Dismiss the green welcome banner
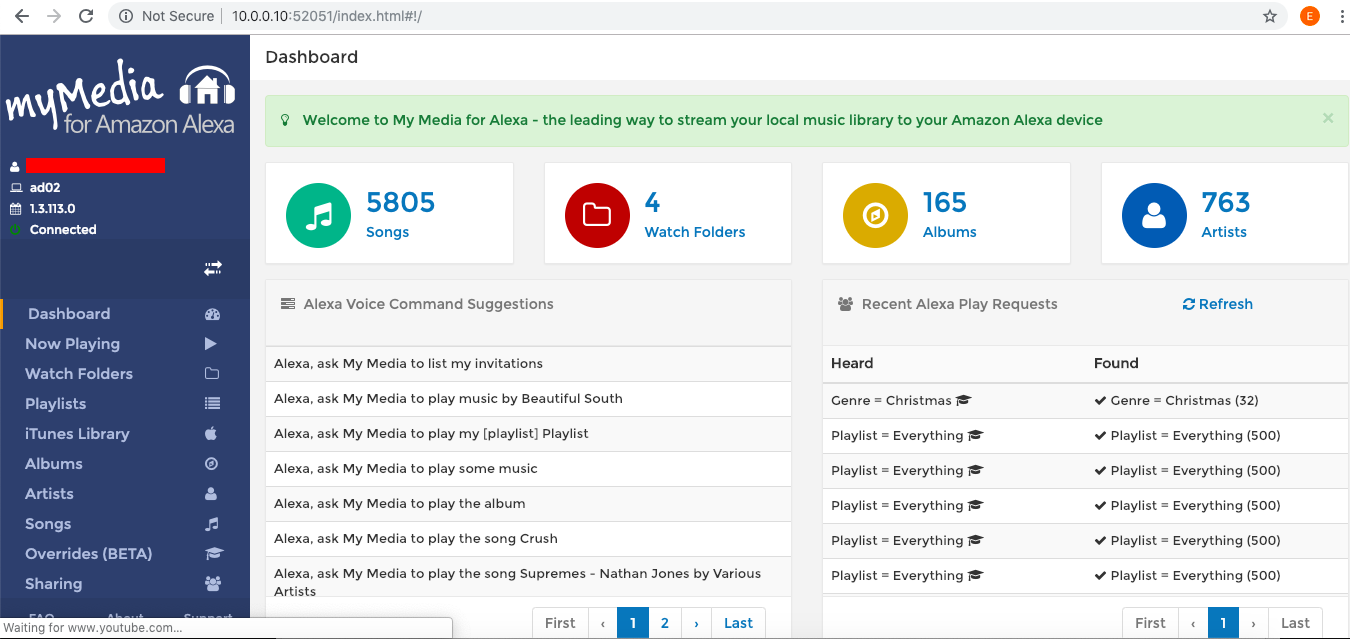The width and height of the screenshot is (1350, 639). (x=1328, y=118)
